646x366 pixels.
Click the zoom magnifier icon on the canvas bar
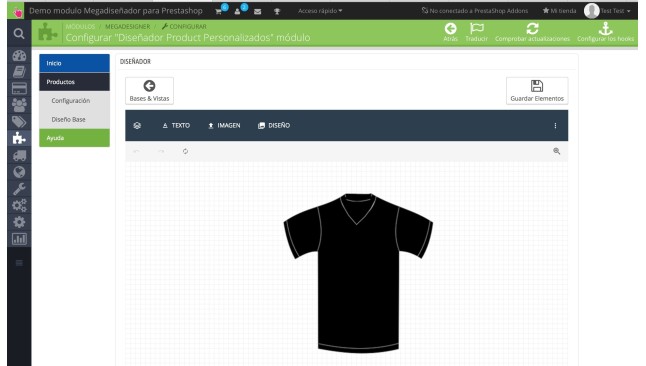(x=557, y=151)
